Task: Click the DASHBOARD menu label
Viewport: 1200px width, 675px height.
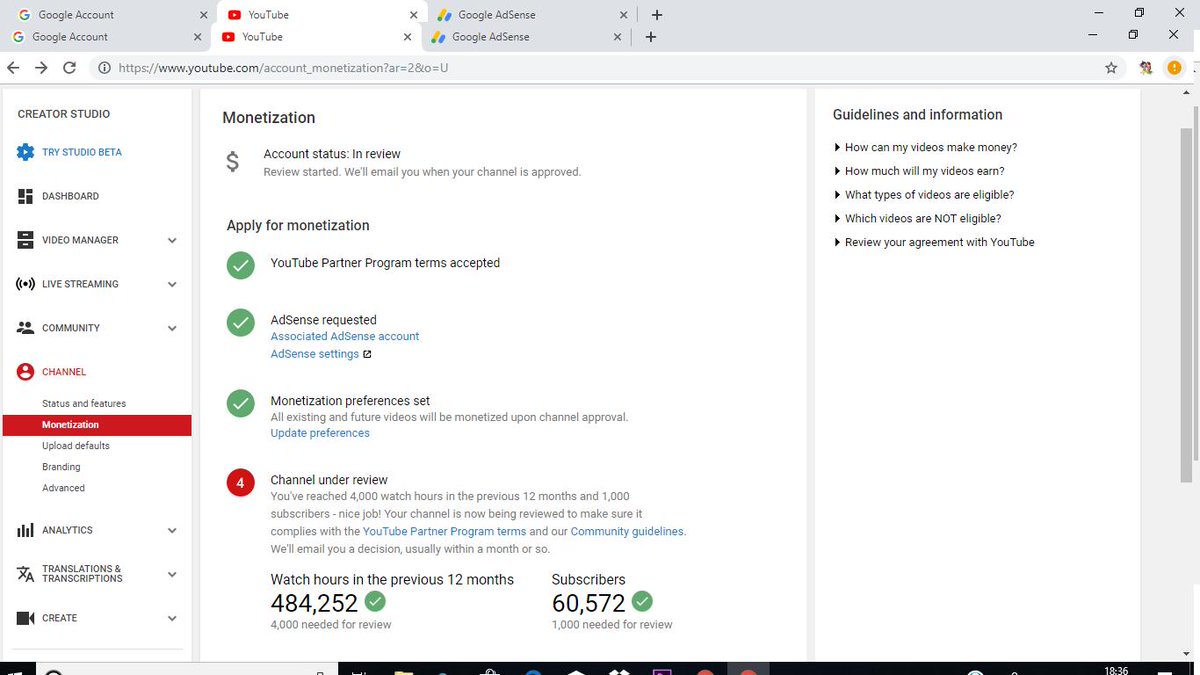Action: tap(70, 196)
